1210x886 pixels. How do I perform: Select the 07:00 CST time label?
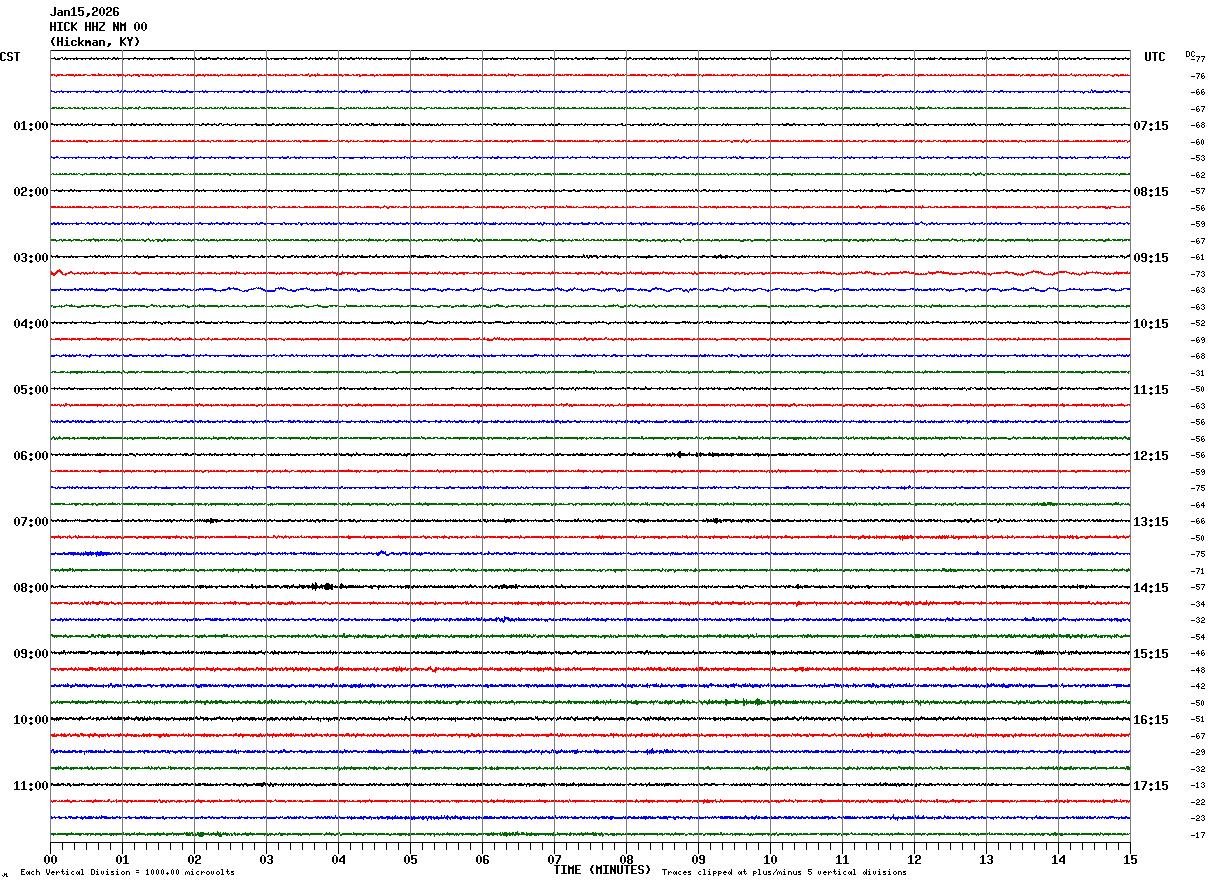click(31, 522)
